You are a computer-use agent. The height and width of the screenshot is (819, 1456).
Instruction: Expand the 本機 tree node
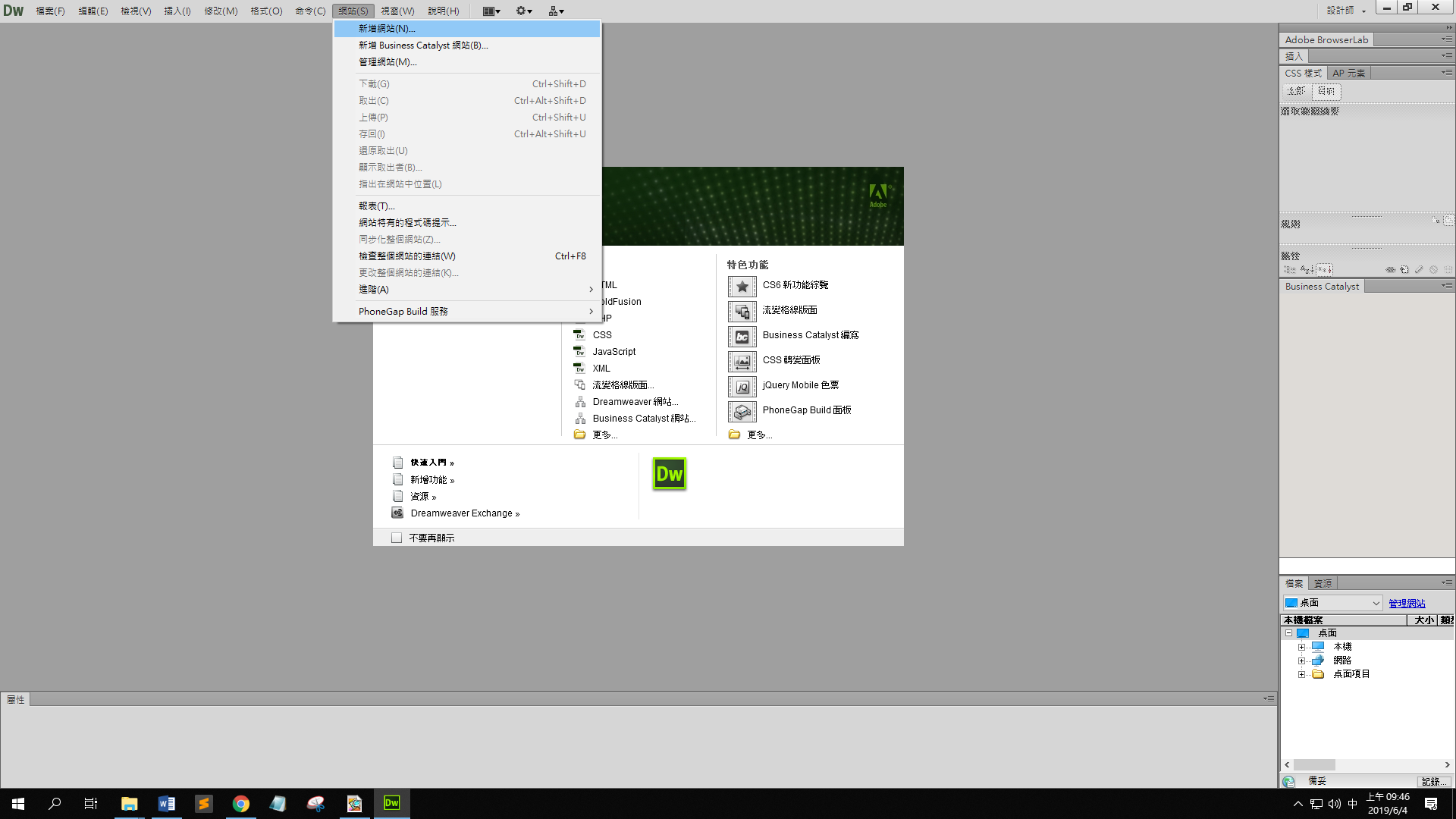tap(1301, 647)
